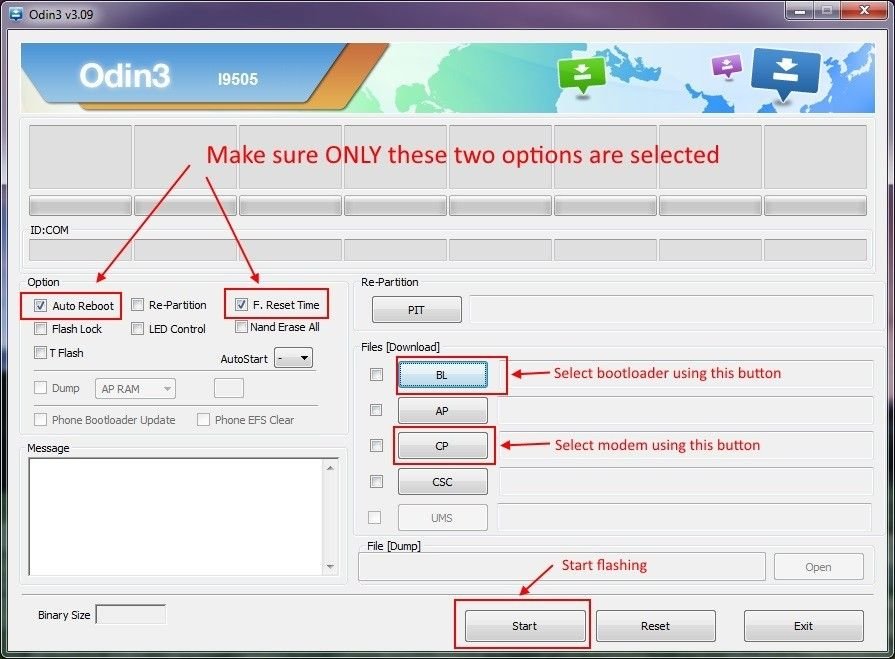Viewport: 895px width, 659px height.
Task: Click the AP file path field
Action: [685, 411]
